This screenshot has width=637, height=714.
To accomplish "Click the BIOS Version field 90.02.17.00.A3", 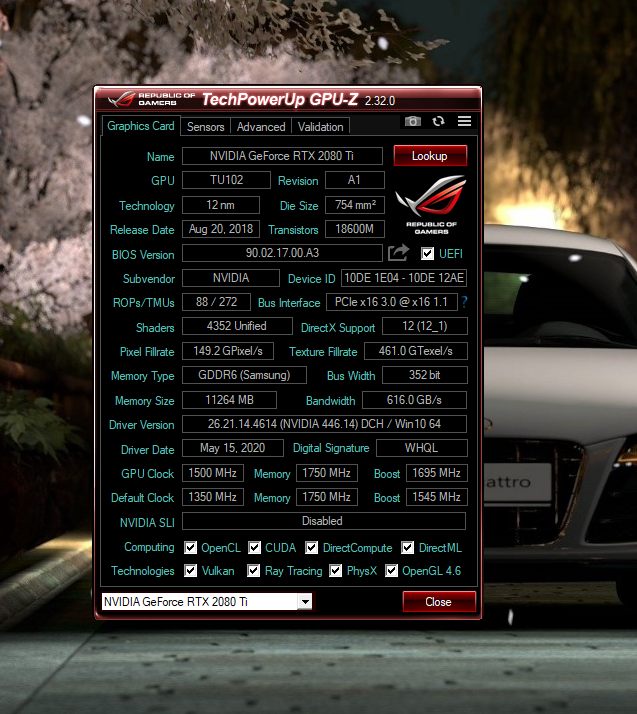I will (282, 253).
